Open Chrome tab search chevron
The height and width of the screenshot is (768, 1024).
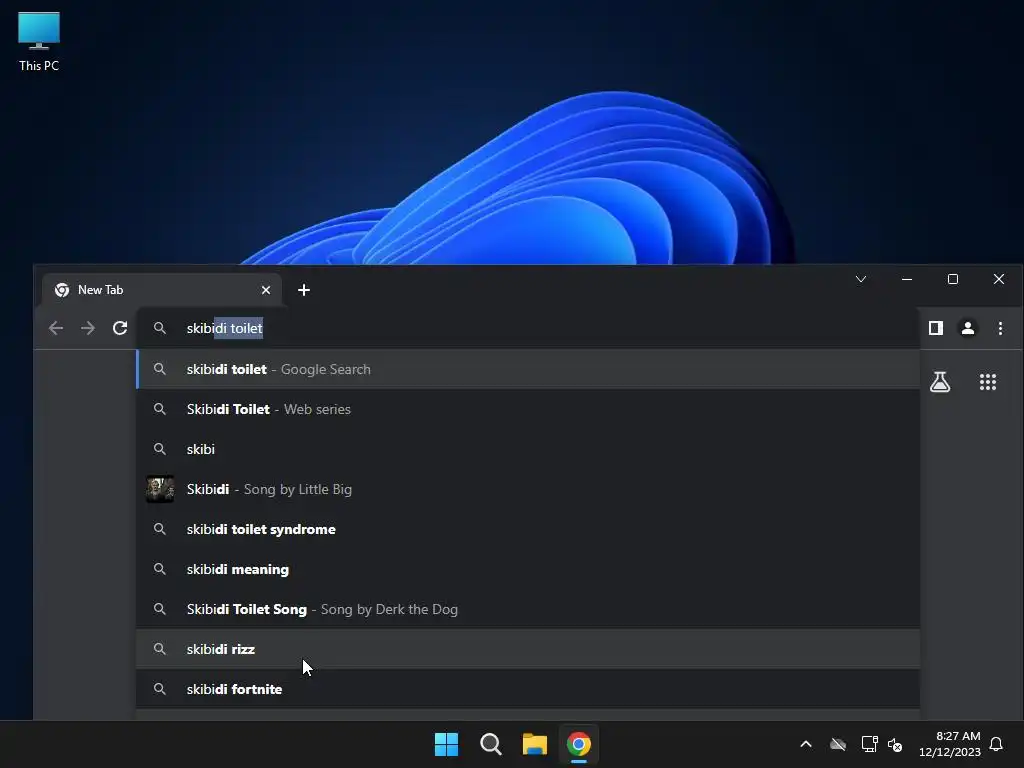pyautogui.click(x=861, y=280)
